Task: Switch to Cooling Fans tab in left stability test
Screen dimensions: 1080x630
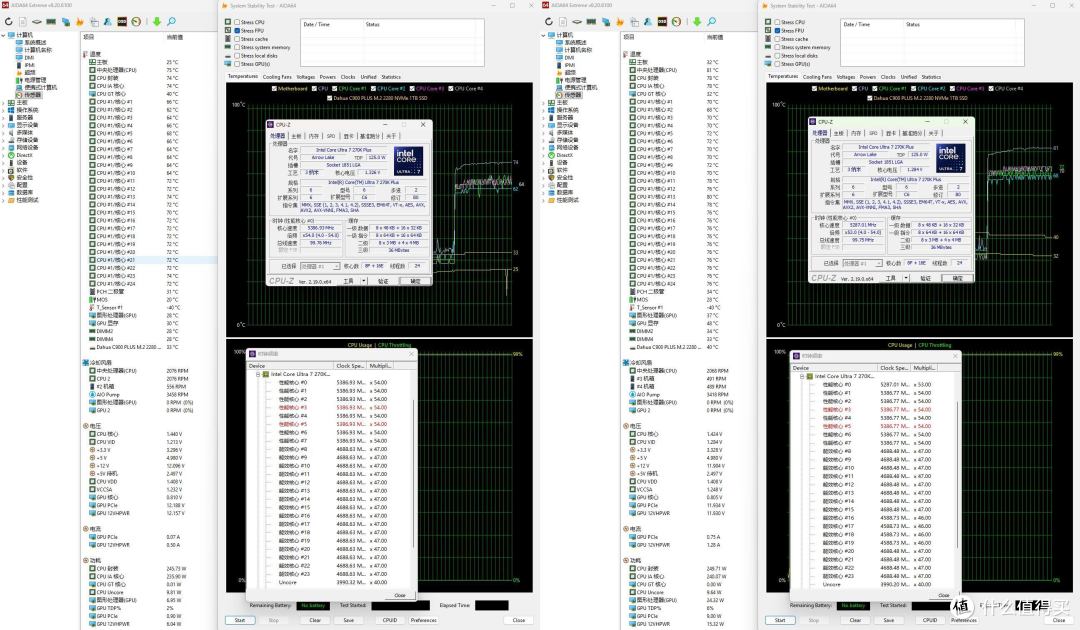Action: [277, 77]
